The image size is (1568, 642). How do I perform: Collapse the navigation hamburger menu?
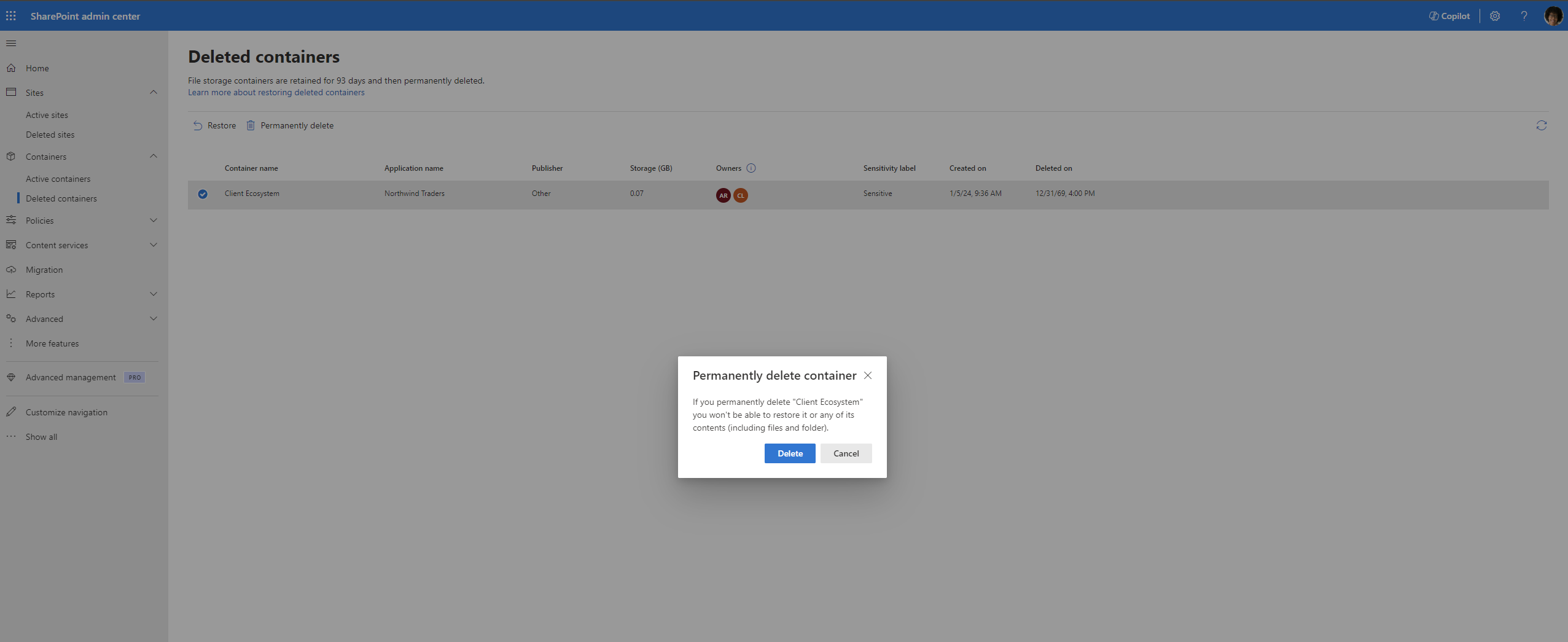tap(11, 43)
